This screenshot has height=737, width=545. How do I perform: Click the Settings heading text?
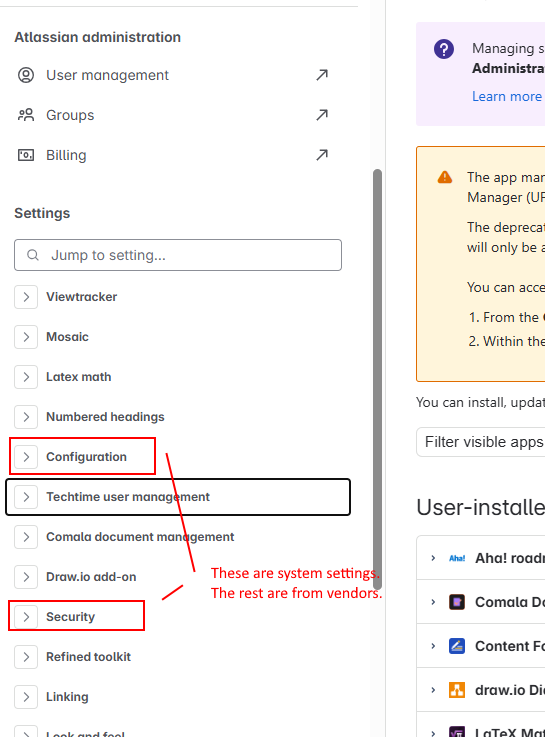(x=42, y=213)
